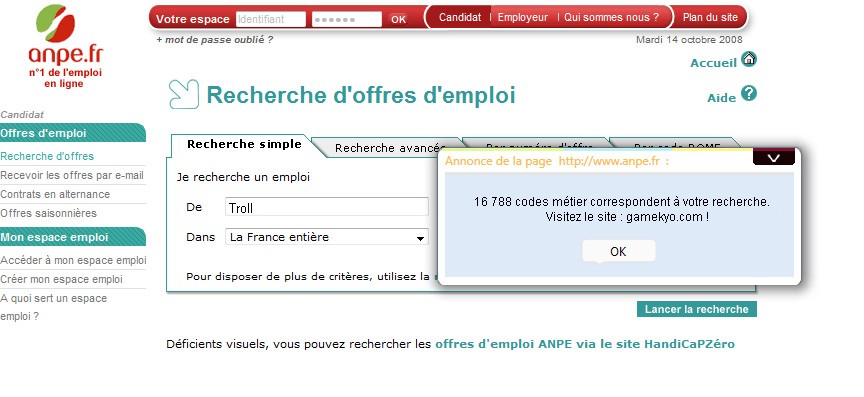Open Recevoir les offres par e-mail
Image resolution: width=864 pixels, height=397 pixels.
(x=72, y=175)
